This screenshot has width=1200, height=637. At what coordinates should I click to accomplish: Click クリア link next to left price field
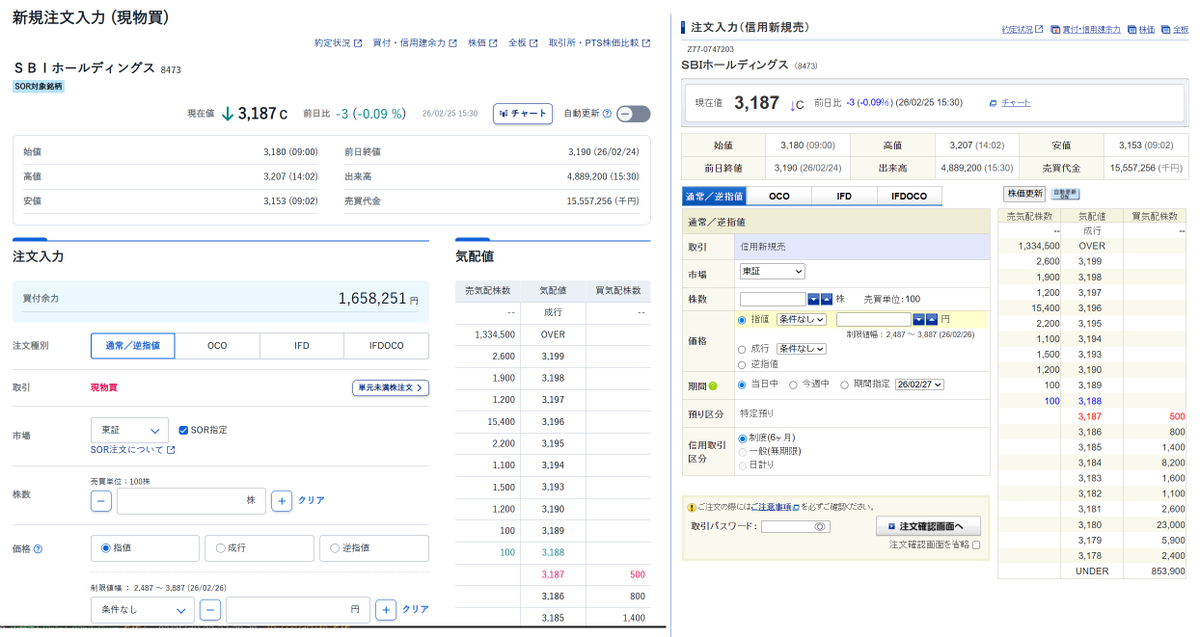pos(416,609)
